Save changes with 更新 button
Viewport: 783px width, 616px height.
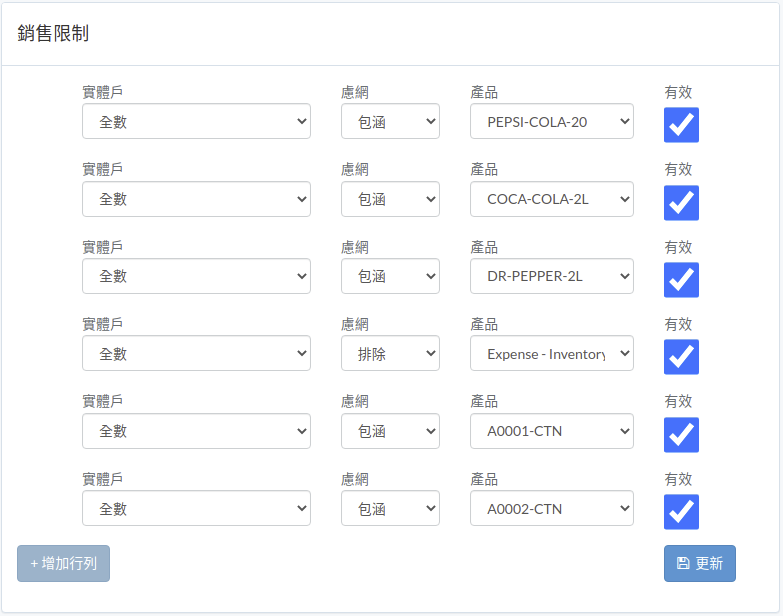click(x=700, y=564)
